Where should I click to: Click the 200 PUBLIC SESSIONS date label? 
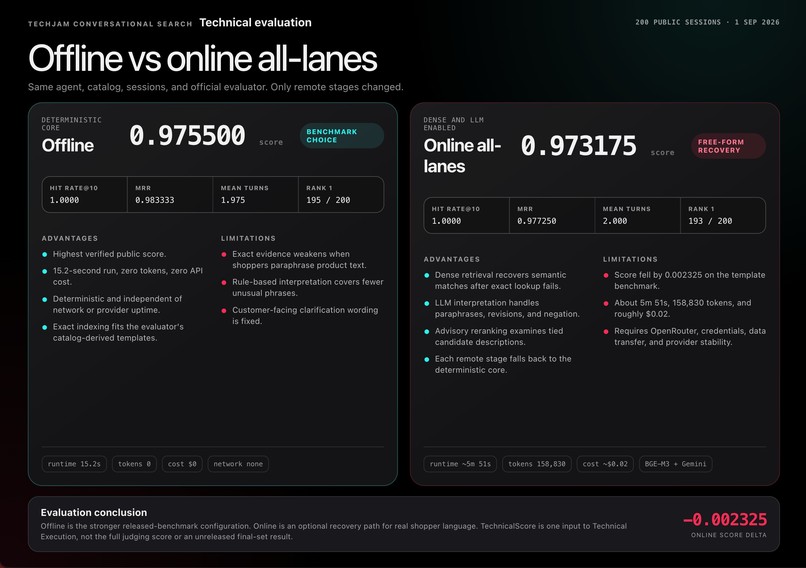point(707,22)
